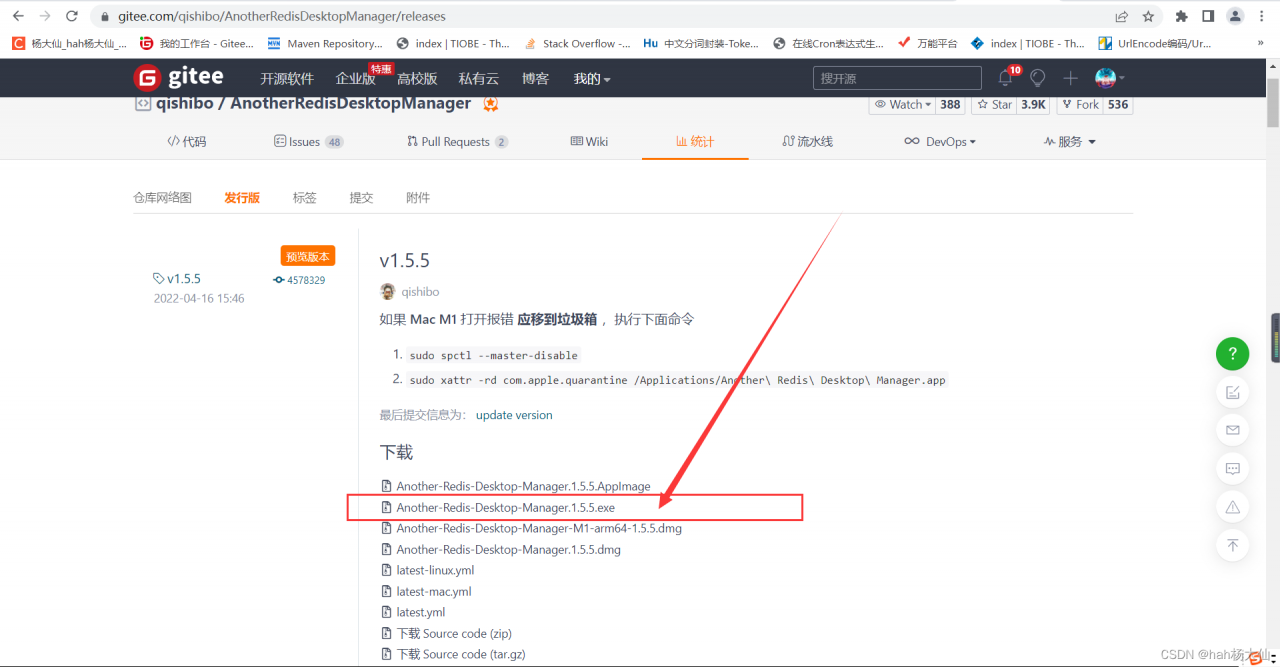Click the plus icon to create new
This screenshot has width=1280, height=667.
(x=1070, y=78)
